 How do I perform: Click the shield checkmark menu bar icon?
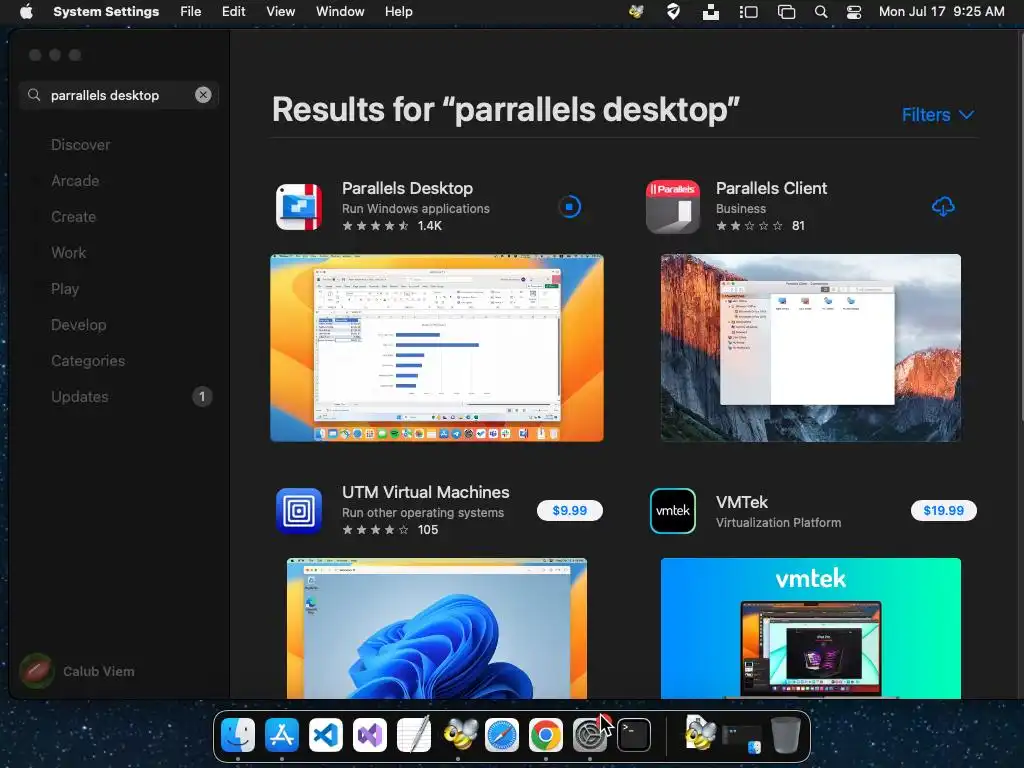click(x=673, y=11)
